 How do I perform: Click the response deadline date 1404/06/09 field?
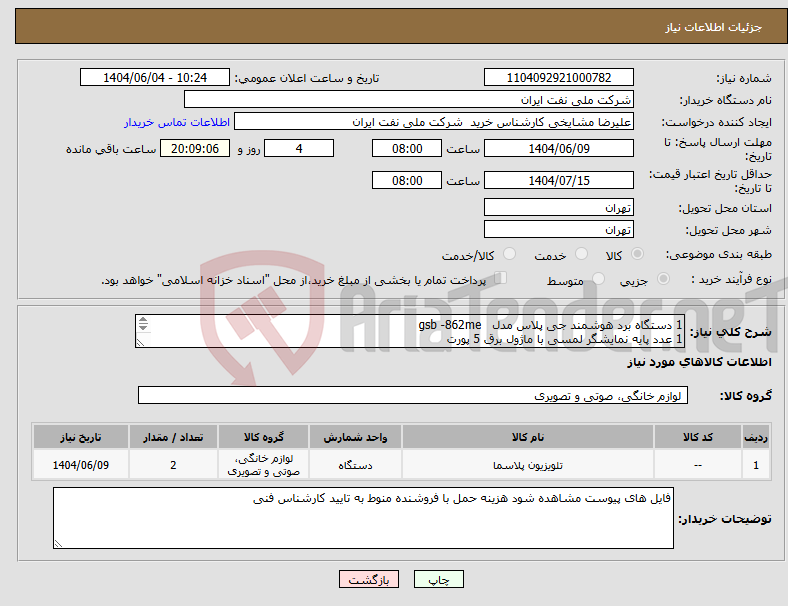coord(559,148)
